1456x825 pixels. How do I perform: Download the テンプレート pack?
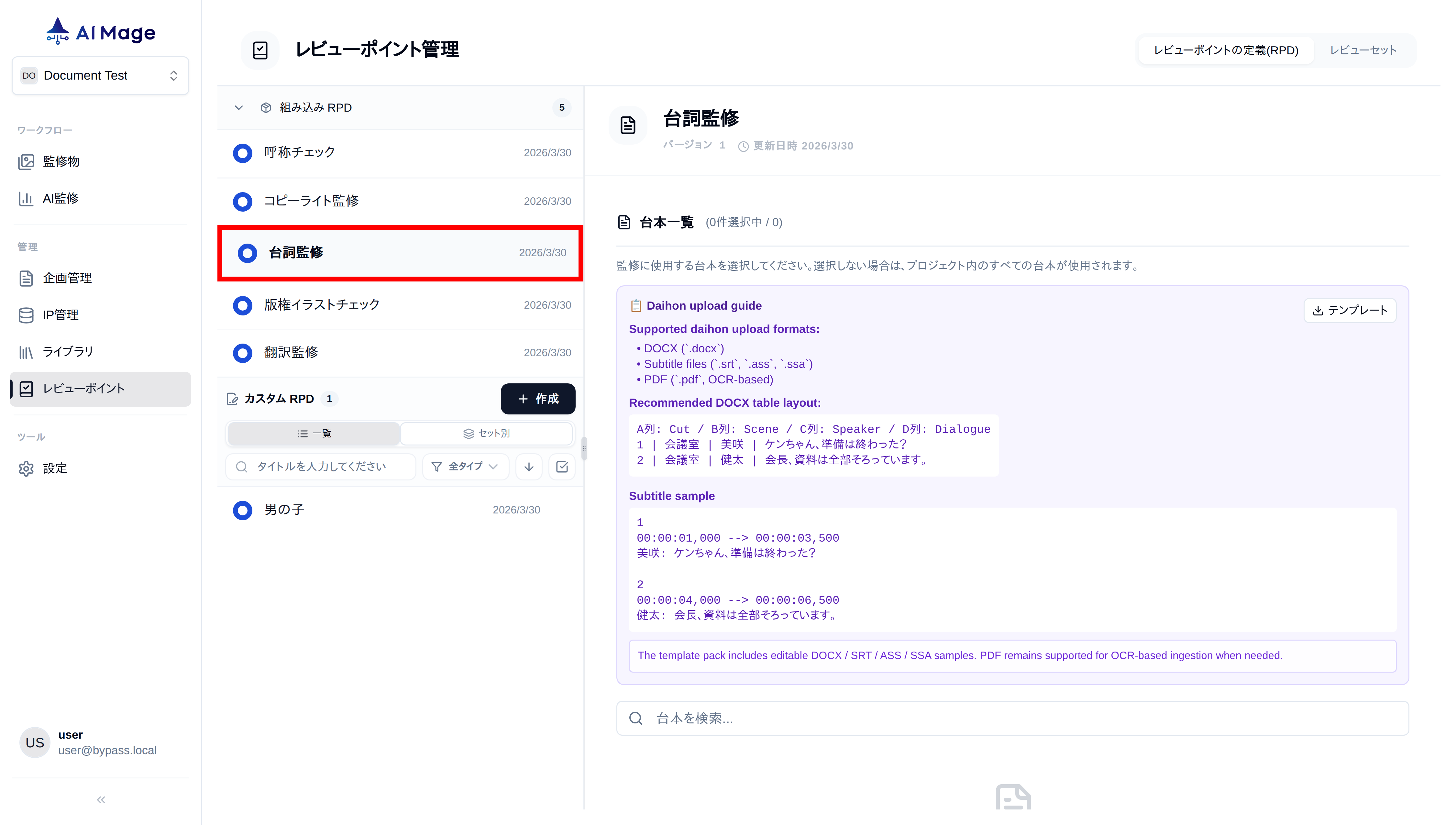1350,311
